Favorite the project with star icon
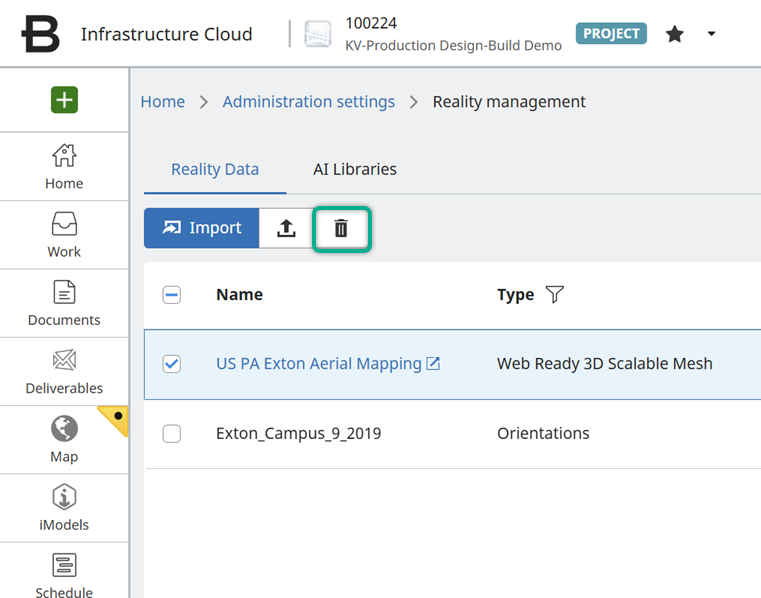Image resolution: width=761 pixels, height=598 pixels. point(675,34)
